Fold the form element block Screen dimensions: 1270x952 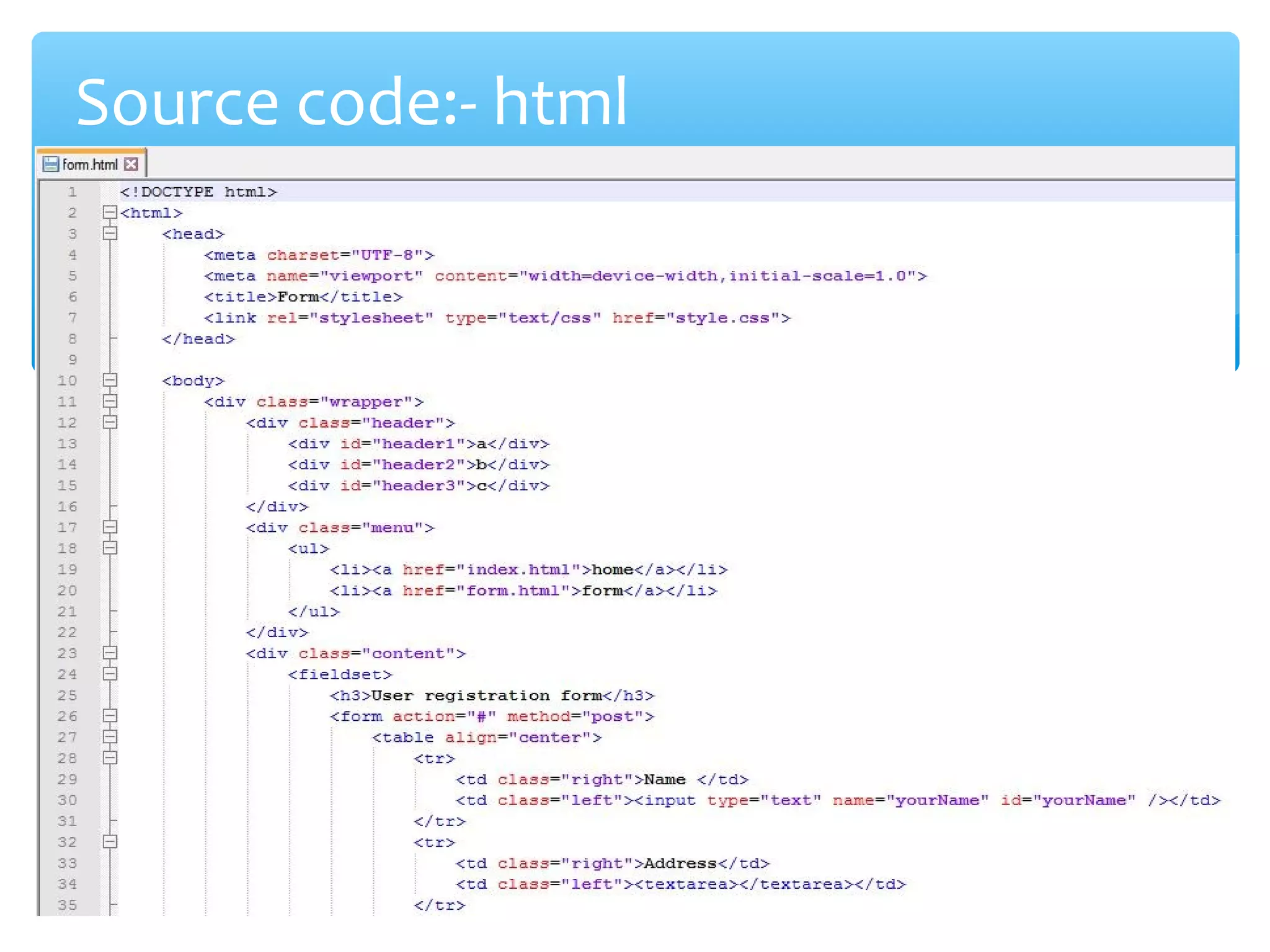click(x=110, y=716)
